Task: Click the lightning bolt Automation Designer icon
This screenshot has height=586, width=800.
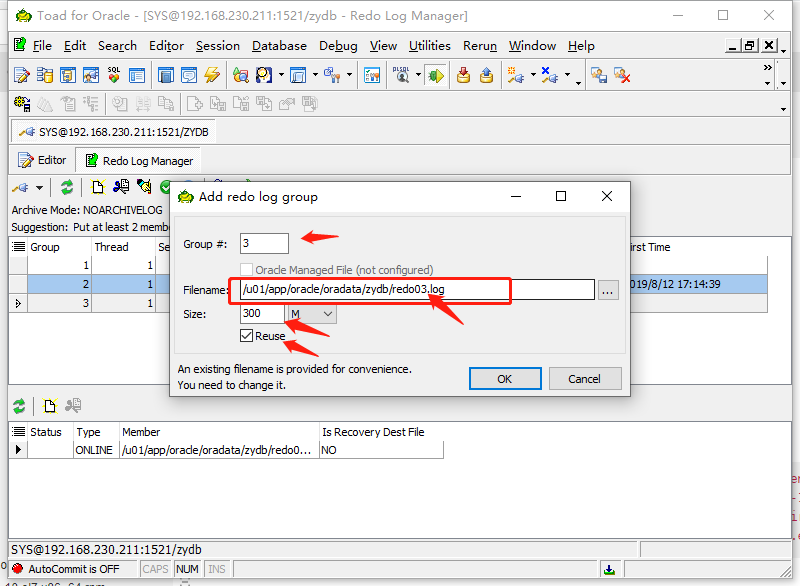Action: [x=212, y=75]
